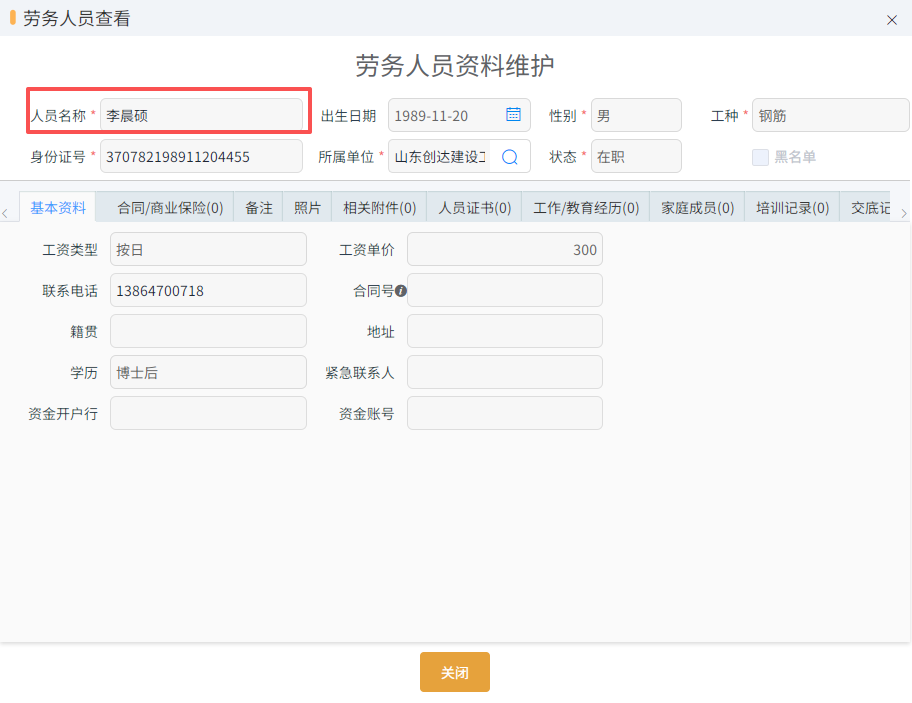Screen dimensions: 912x703
Task: Click the contract number info icon
Action: coord(401,291)
